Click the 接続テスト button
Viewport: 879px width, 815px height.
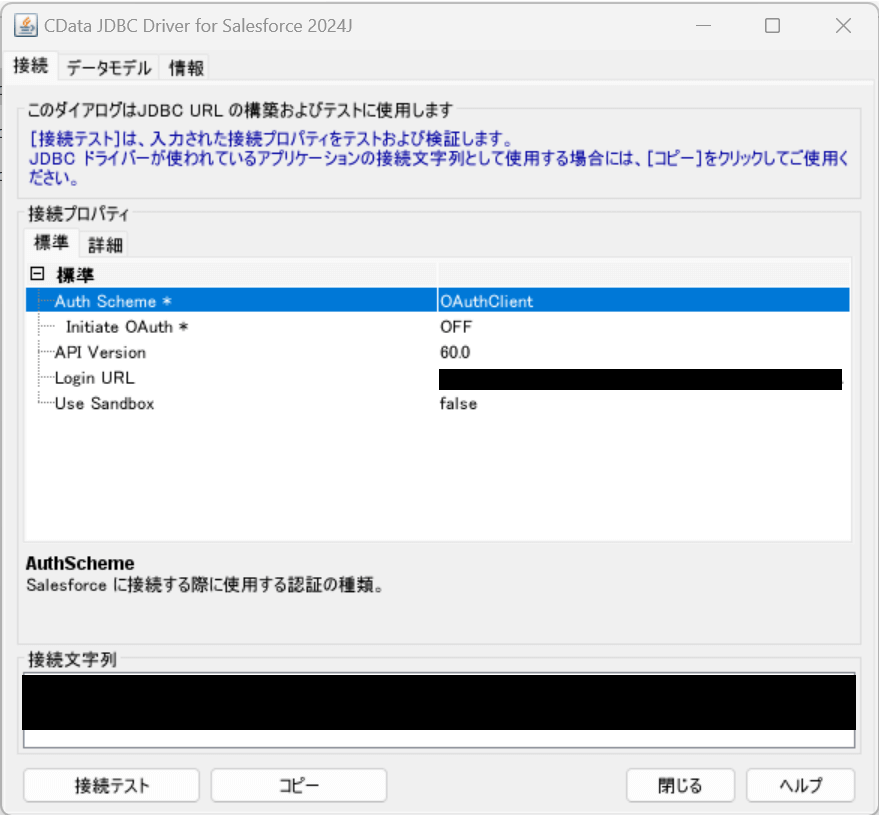click(112, 785)
